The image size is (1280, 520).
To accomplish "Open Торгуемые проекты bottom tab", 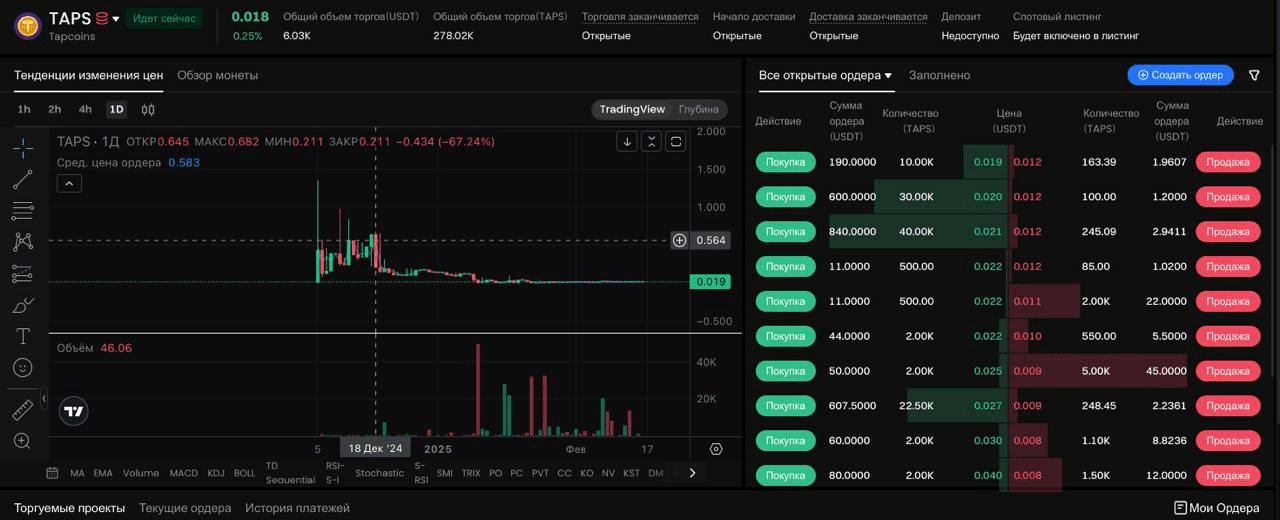I will pyautogui.click(x=69, y=508).
